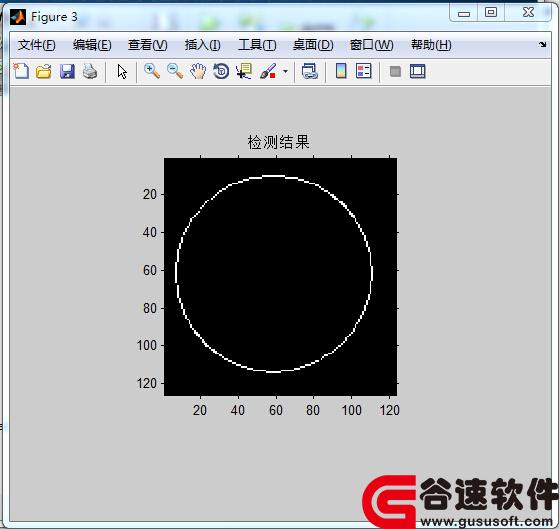Hide plot tools with the gray square icon

tap(395, 72)
